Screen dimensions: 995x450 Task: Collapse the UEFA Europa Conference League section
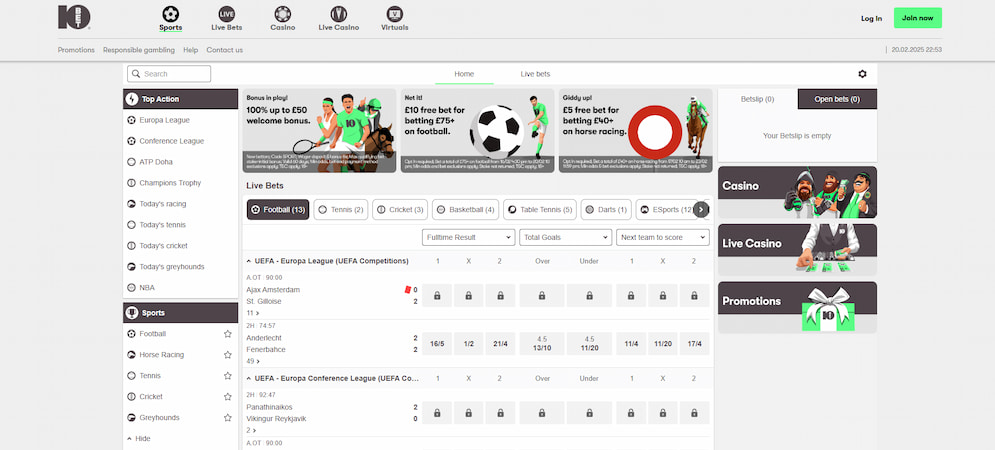coord(248,378)
